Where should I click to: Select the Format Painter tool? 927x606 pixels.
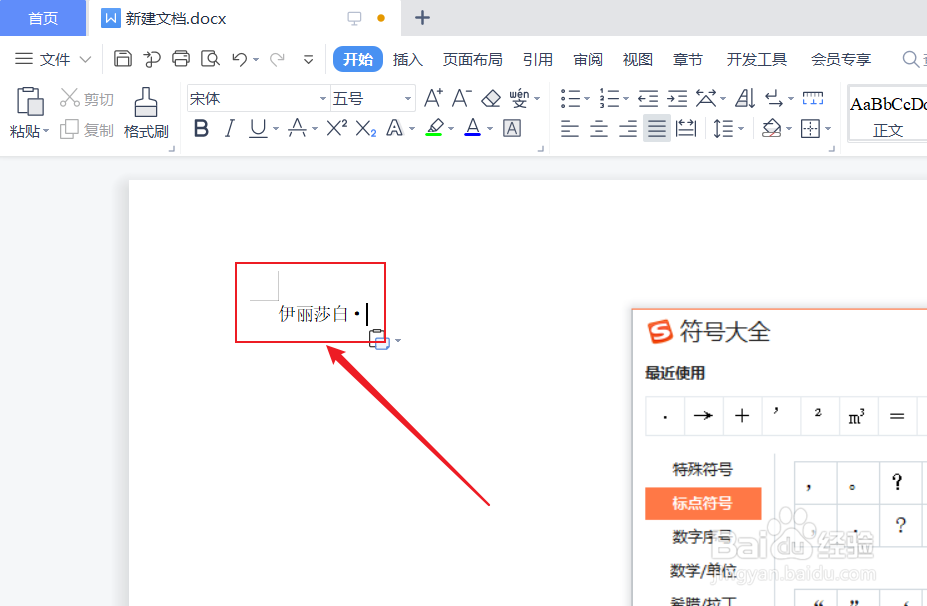[x=145, y=112]
